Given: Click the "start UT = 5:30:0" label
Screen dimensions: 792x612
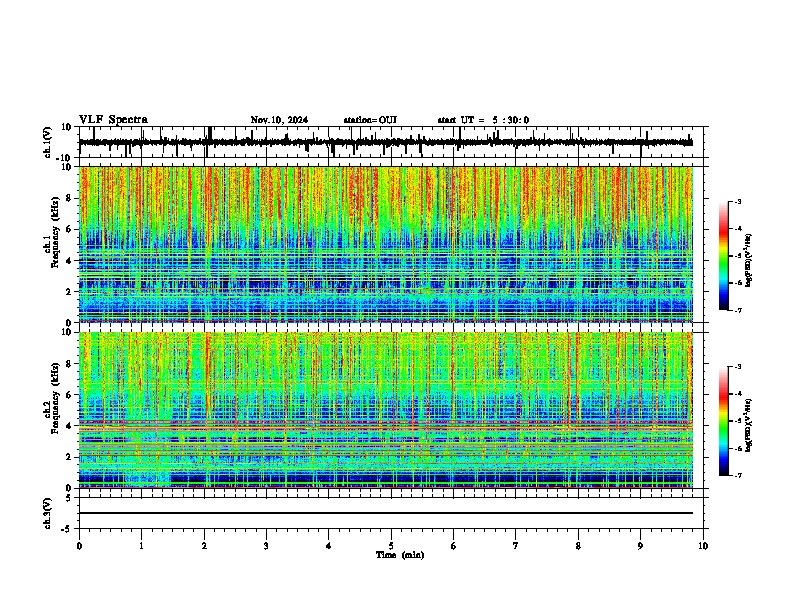Looking at the screenshot, I should coord(483,120).
